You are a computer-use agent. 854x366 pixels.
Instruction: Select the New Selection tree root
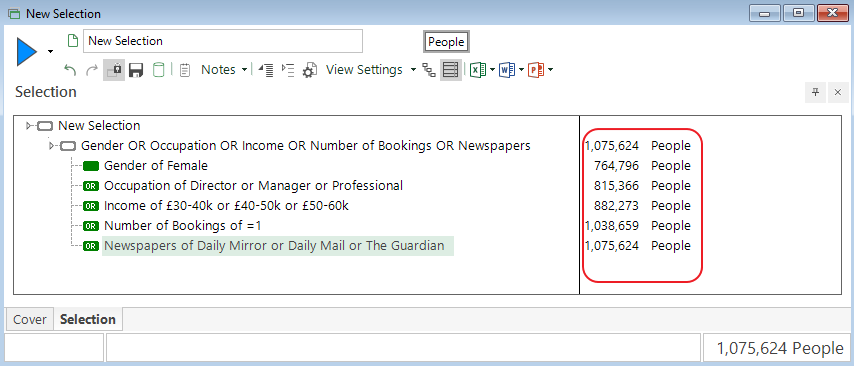(99, 126)
